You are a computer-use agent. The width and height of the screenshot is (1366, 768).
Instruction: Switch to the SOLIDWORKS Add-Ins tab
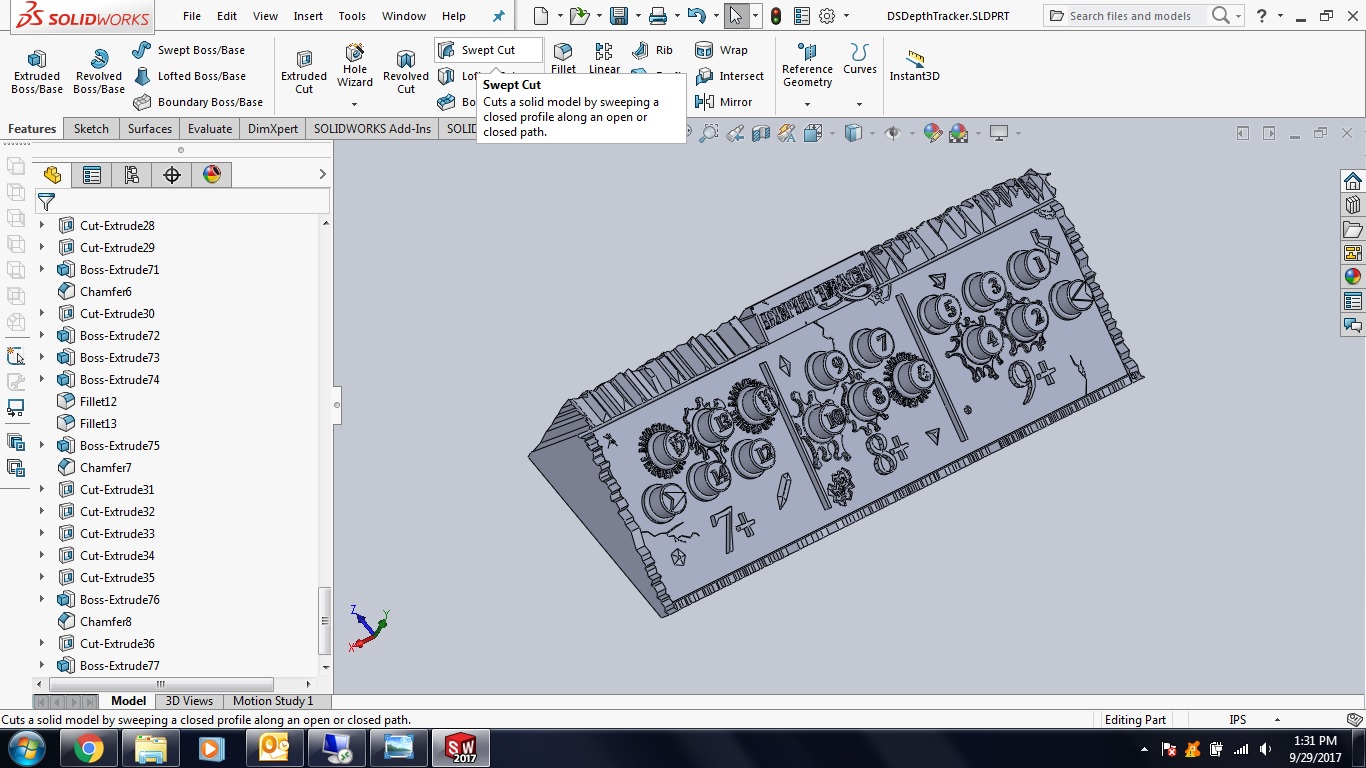point(372,128)
